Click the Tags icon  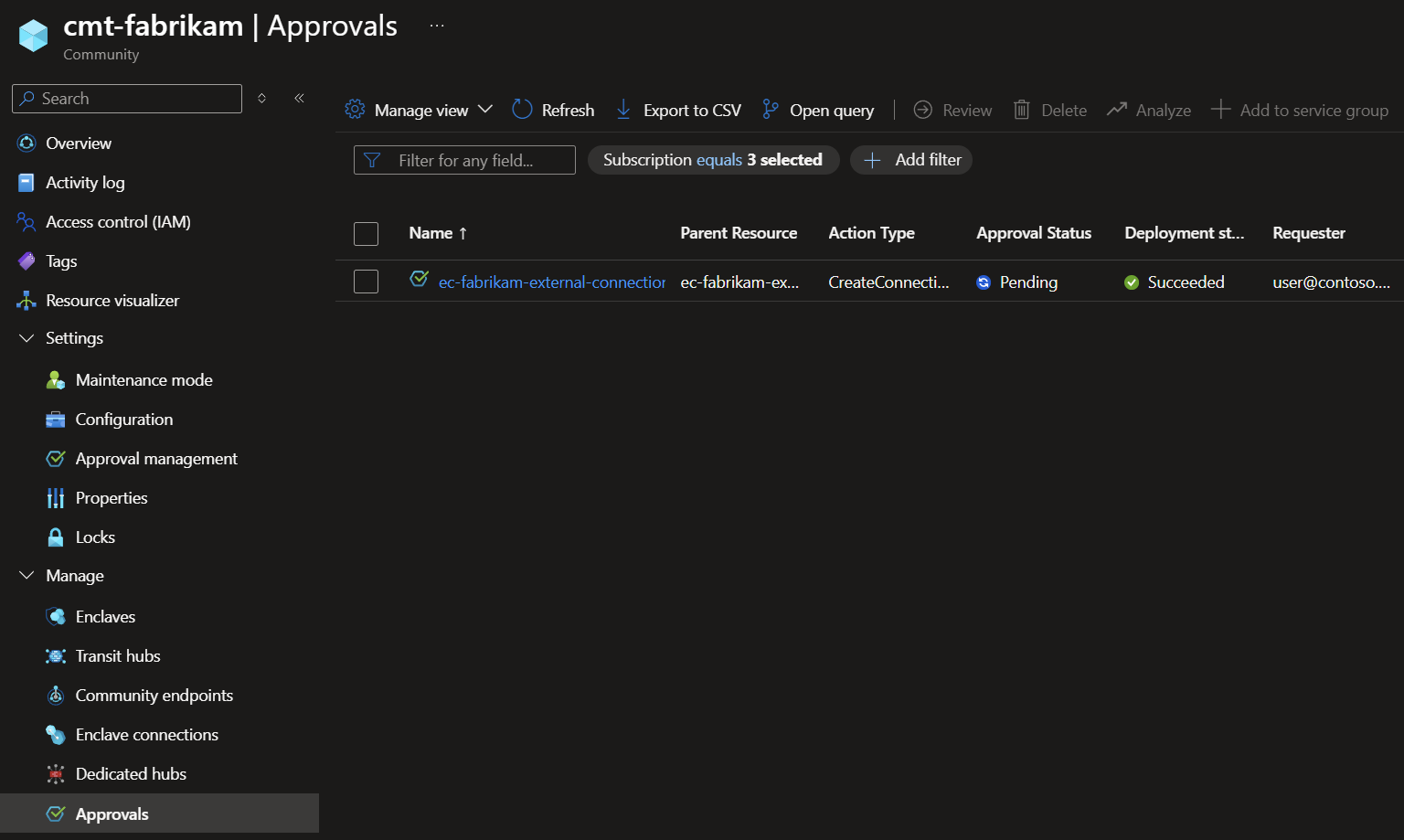coord(27,261)
